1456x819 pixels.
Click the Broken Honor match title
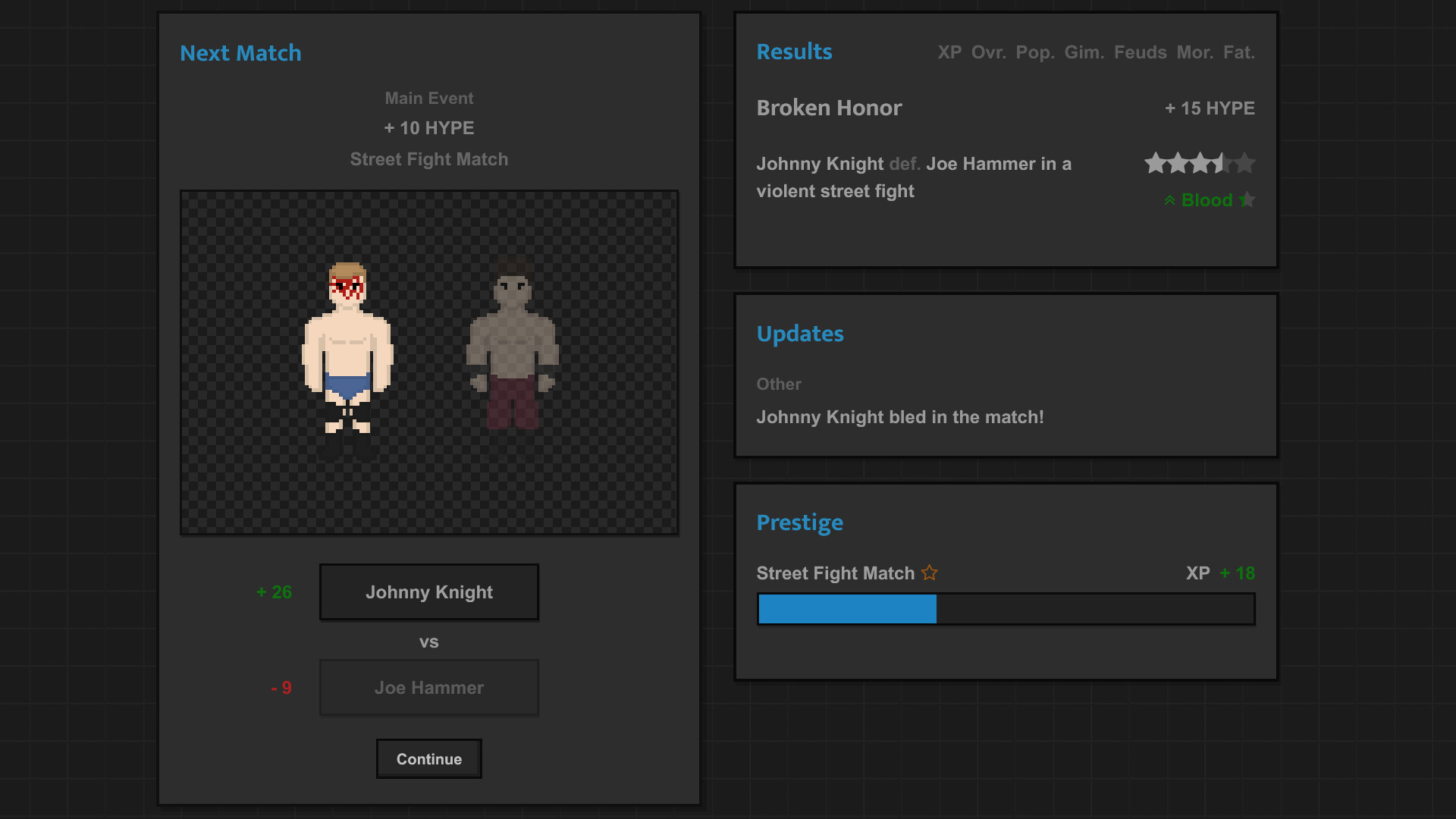click(x=829, y=108)
